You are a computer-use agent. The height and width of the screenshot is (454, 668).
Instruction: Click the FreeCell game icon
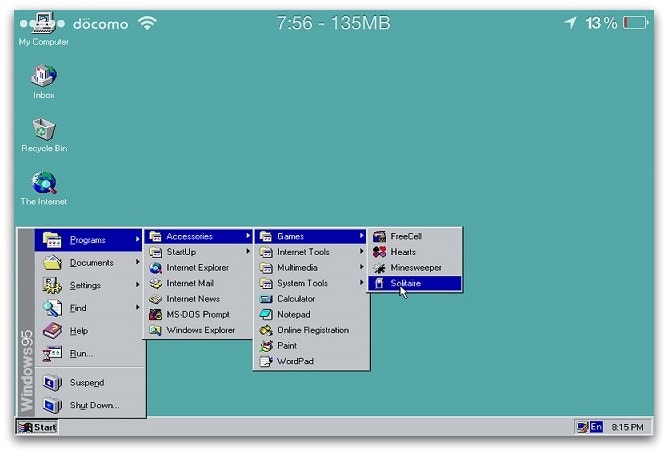379,236
